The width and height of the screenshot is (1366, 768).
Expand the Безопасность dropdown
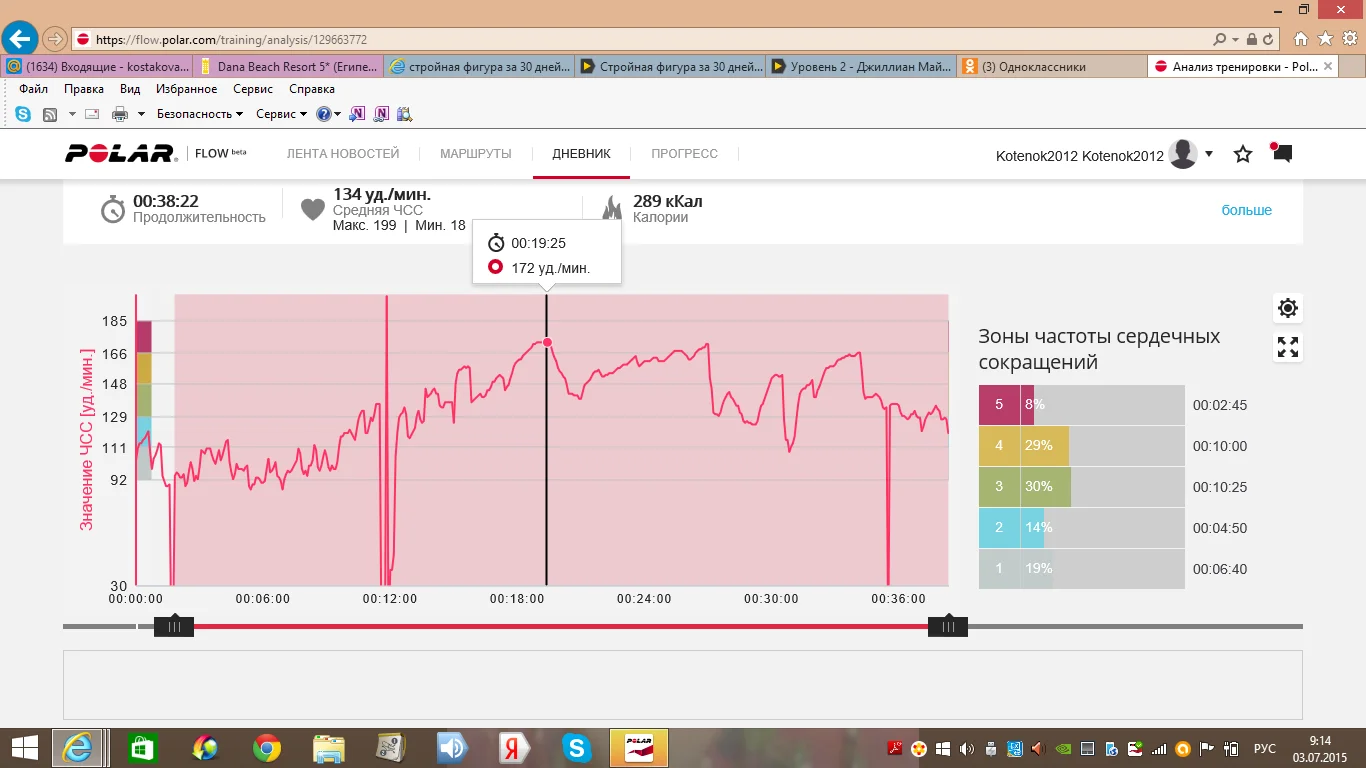pos(200,114)
